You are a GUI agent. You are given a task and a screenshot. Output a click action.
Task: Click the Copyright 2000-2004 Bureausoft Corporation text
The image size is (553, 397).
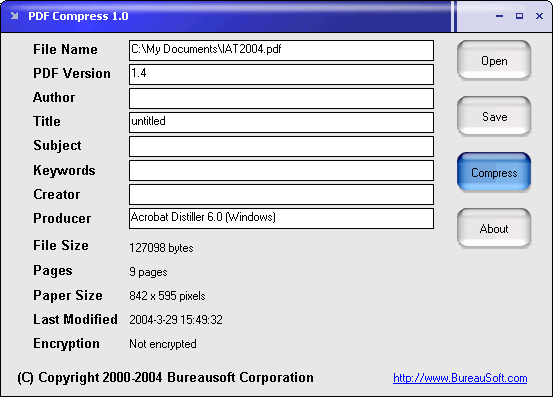(x=165, y=378)
